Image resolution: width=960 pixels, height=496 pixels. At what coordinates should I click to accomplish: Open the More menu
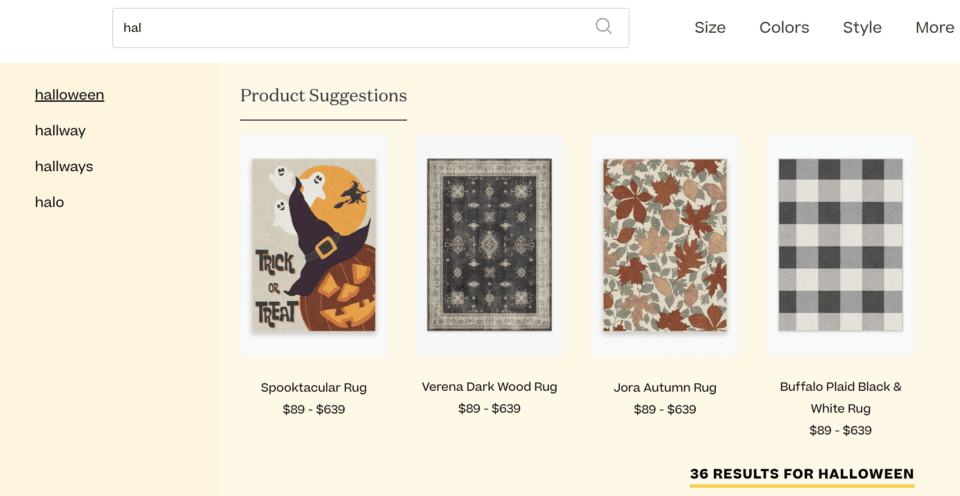coord(934,28)
